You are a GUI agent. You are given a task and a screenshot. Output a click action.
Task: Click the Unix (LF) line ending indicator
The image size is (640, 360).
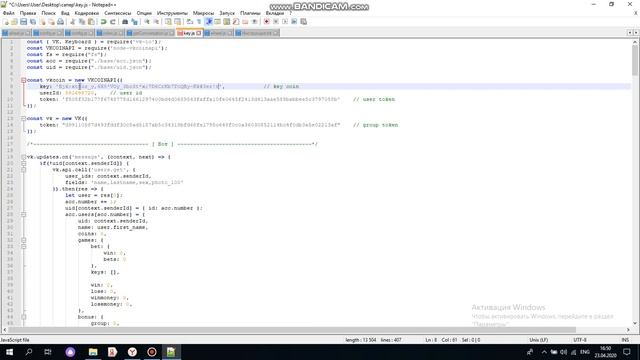pyautogui.click(x=538, y=340)
